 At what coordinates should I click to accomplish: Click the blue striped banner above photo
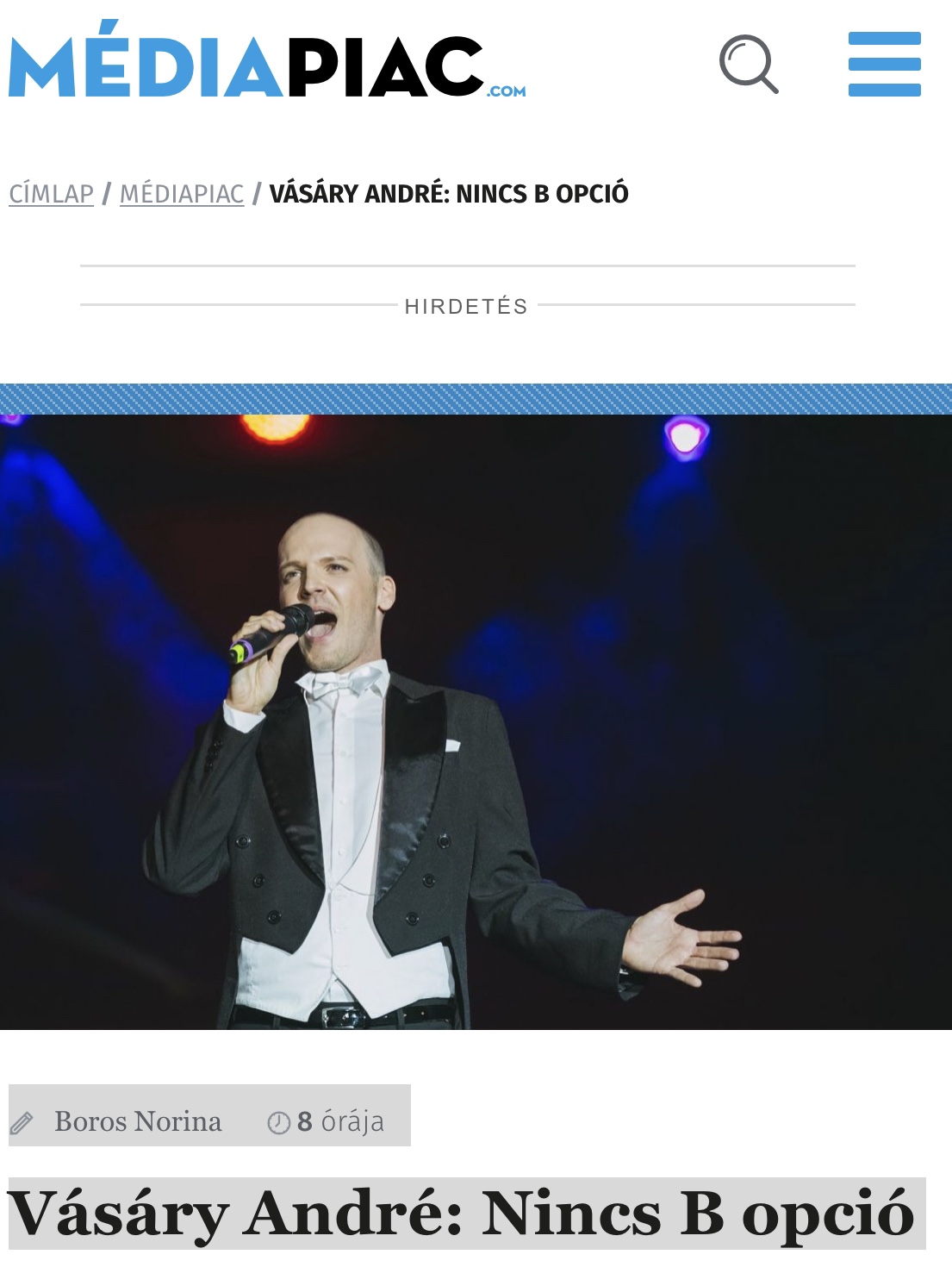pos(476,399)
